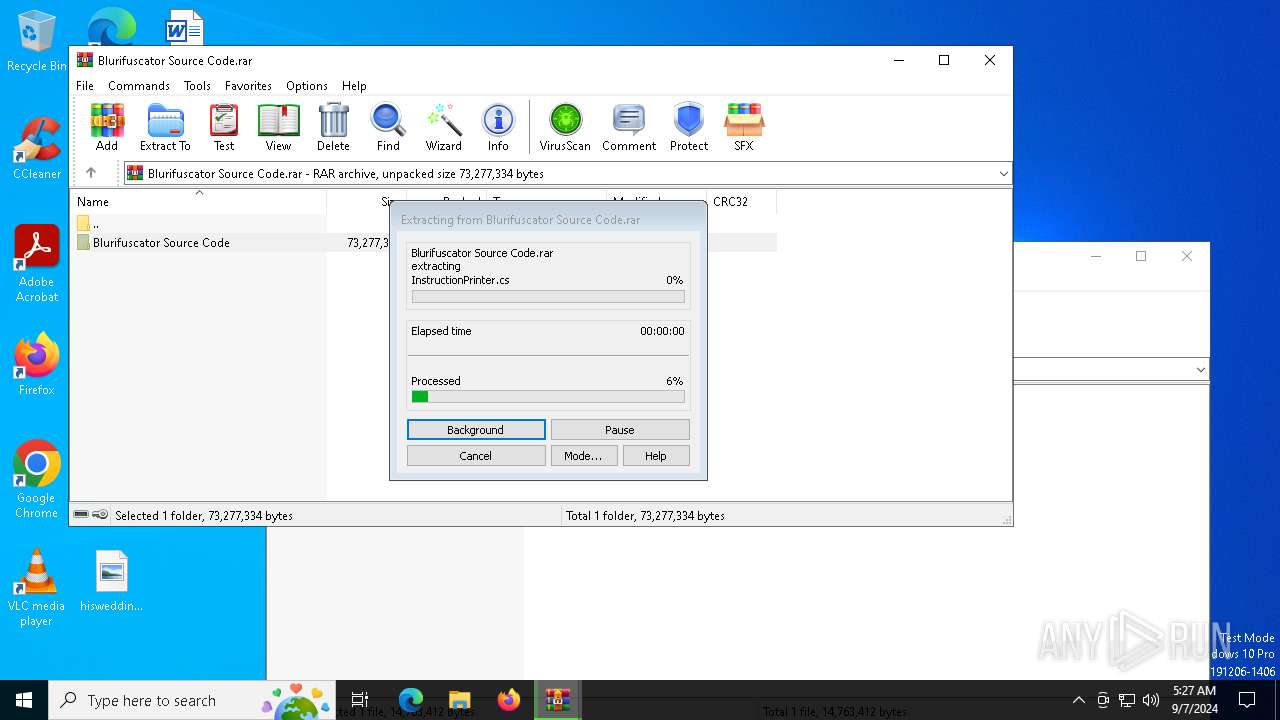Click the status bar drive icon
1280x720 pixels.
(82, 515)
